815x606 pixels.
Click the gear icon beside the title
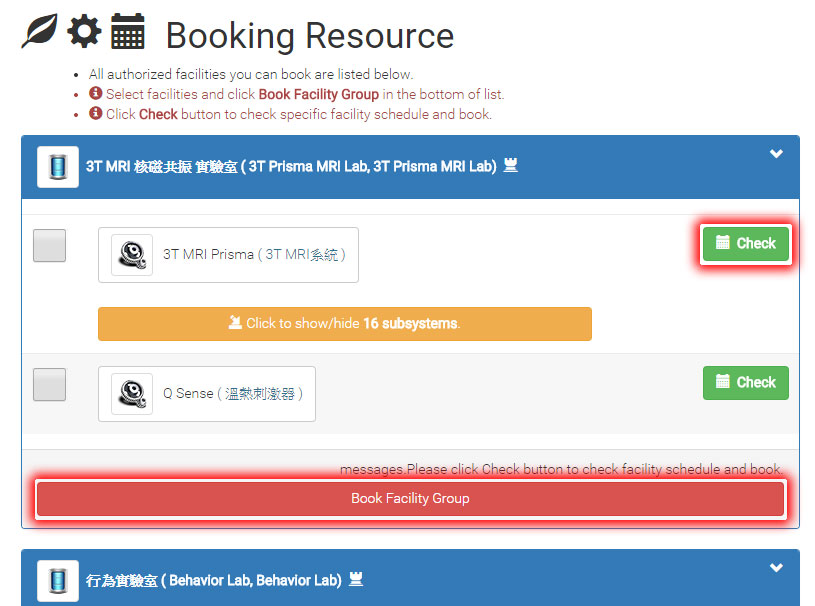[x=84, y=32]
